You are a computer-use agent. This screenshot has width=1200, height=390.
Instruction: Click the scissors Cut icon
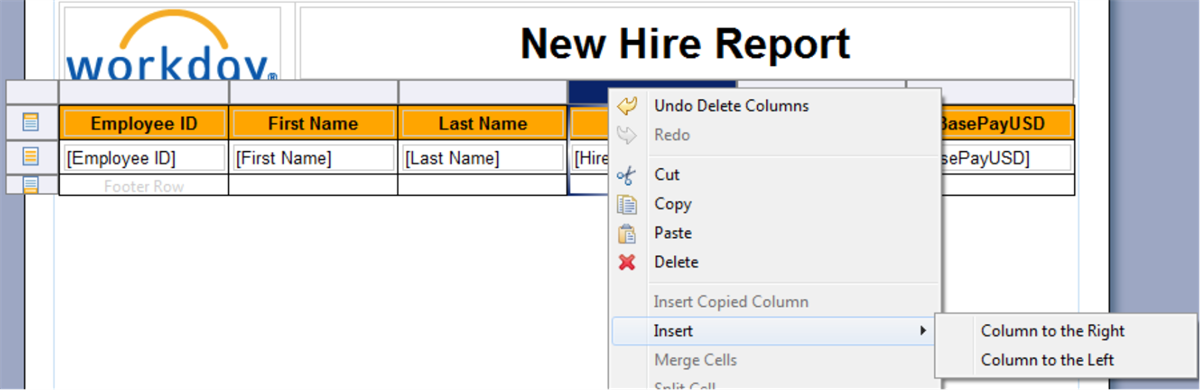tap(627, 175)
